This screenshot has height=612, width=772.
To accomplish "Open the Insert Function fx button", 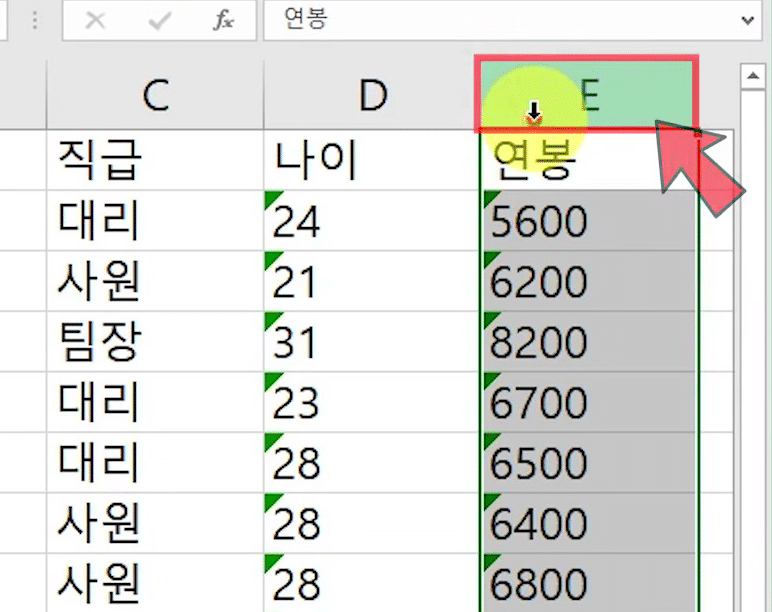I will [x=224, y=20].
